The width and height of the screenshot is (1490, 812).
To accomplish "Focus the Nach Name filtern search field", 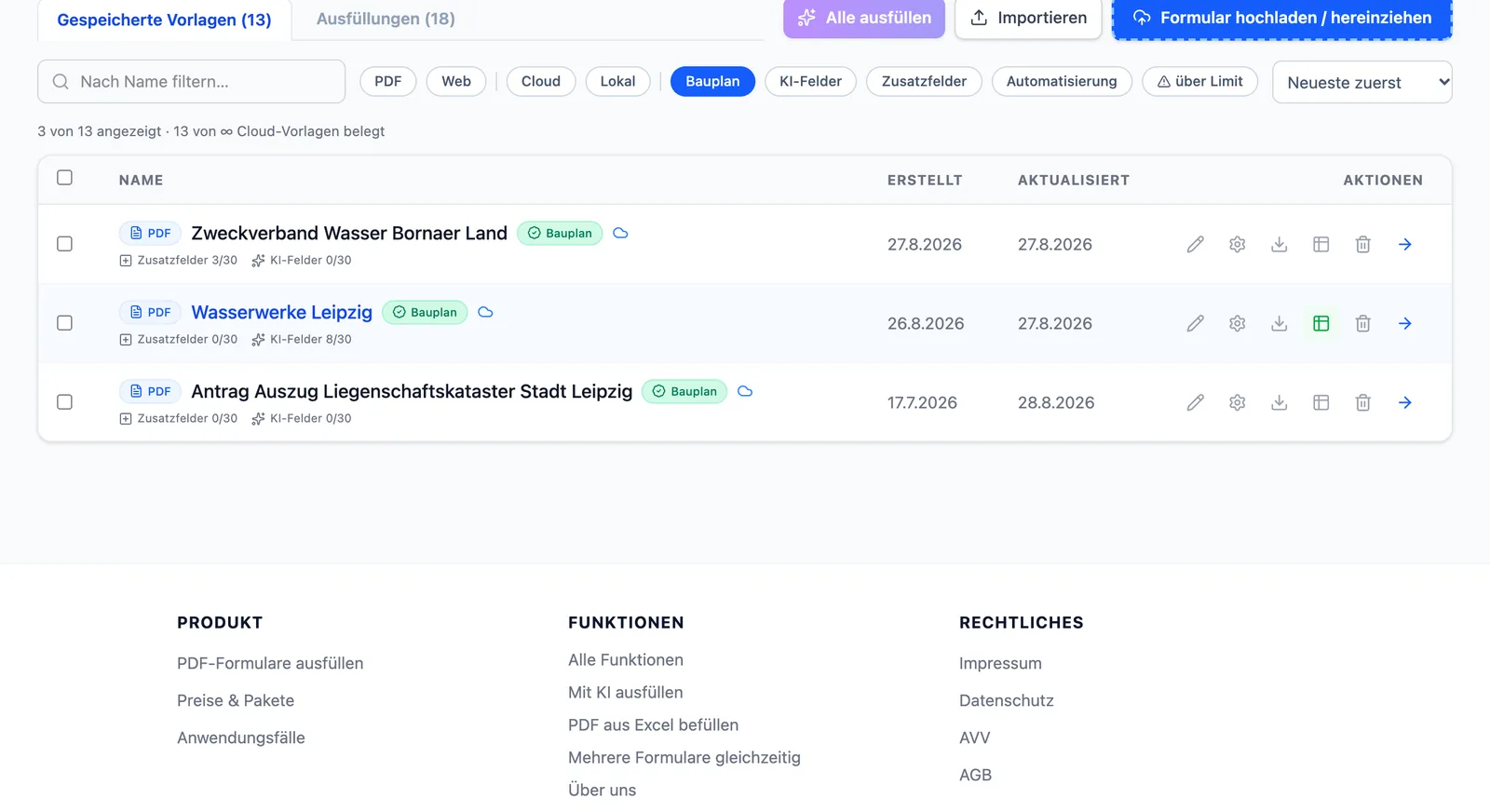I will (191, 81).
